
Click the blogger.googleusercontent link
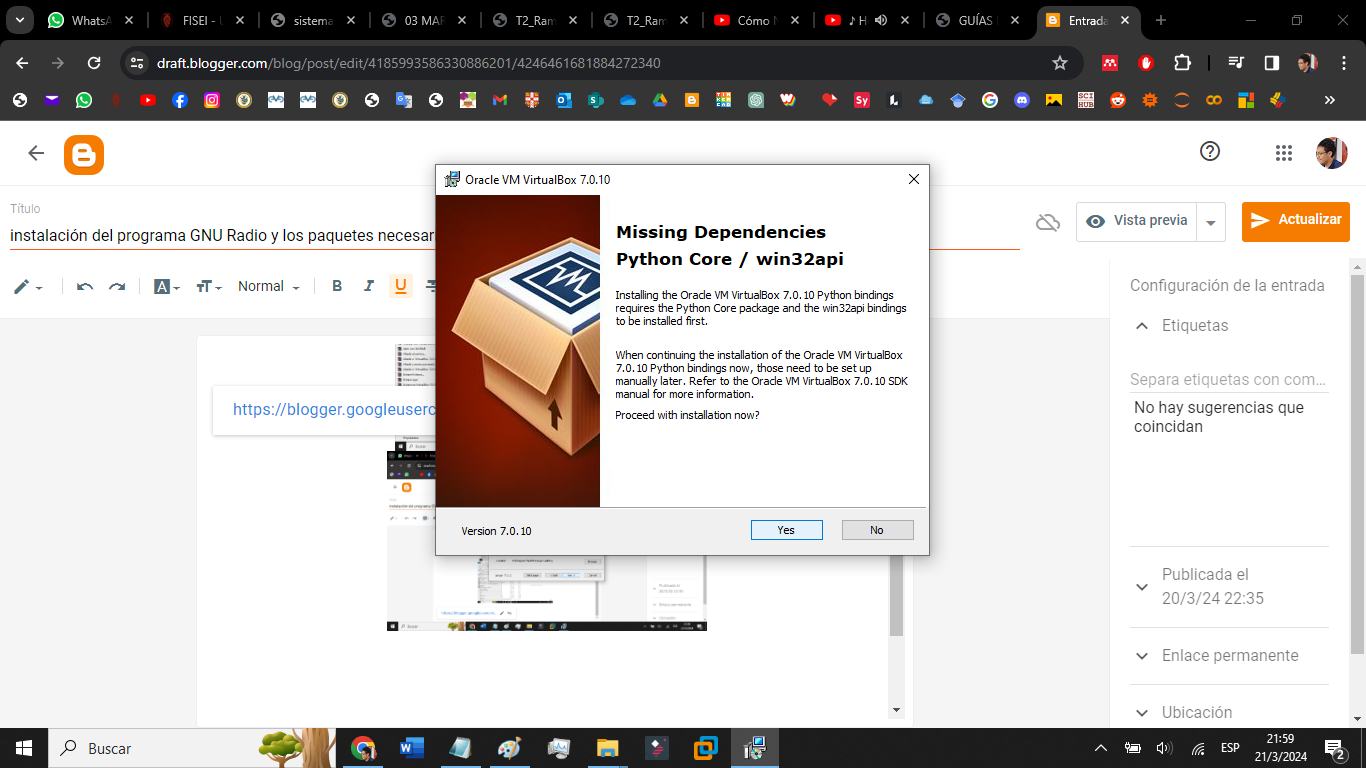pos(335,410)
